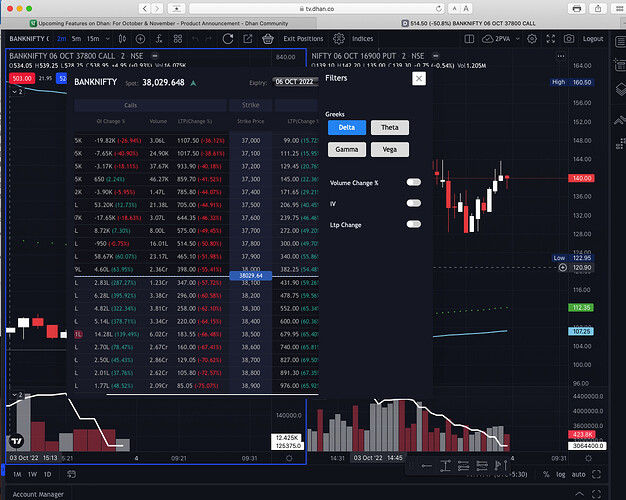Click the 37,800 strike price cell

pyautogui.click(x=251, y=243)
